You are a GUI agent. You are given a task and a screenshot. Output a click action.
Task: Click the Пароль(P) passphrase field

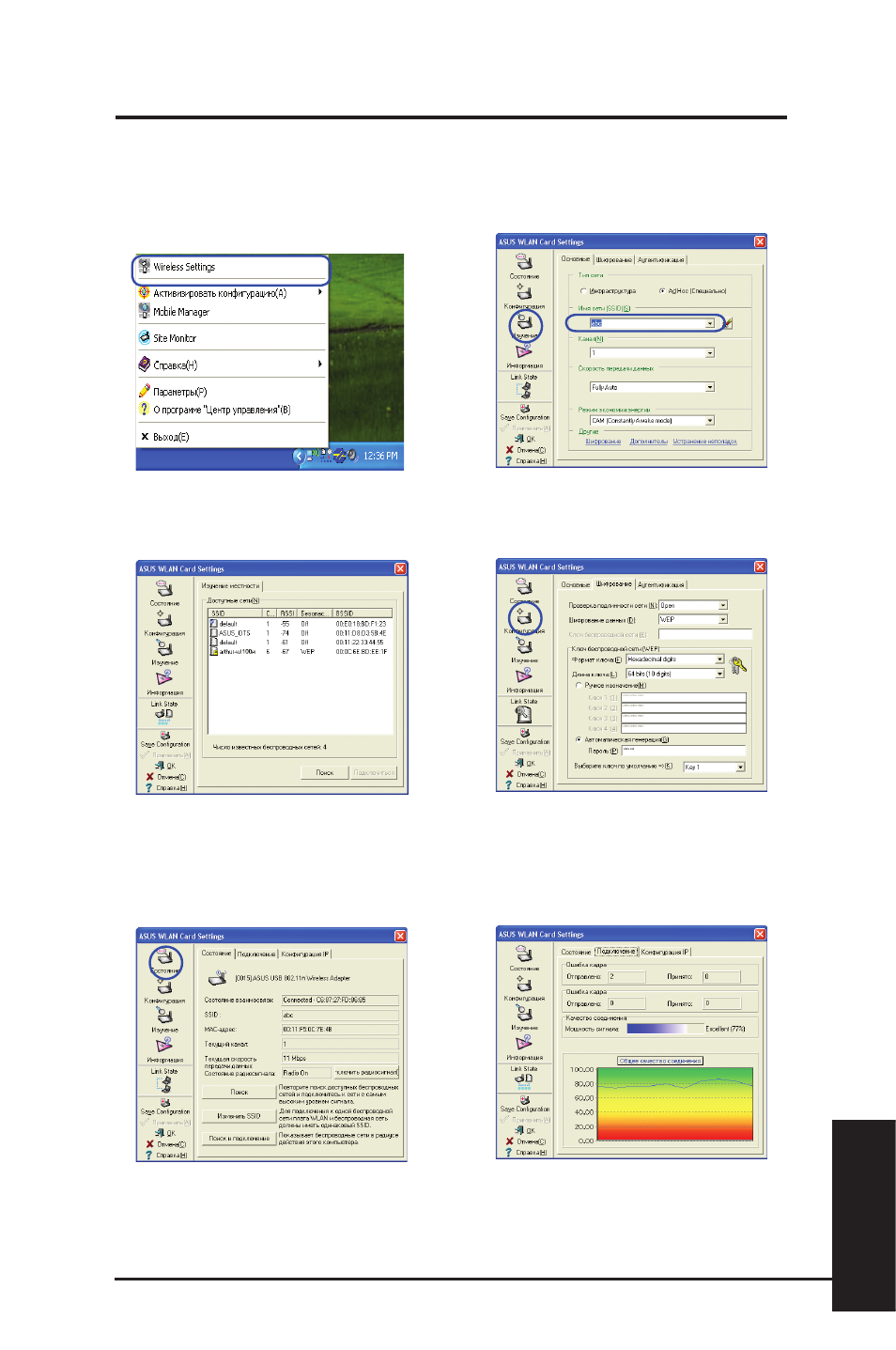(684, 751)
